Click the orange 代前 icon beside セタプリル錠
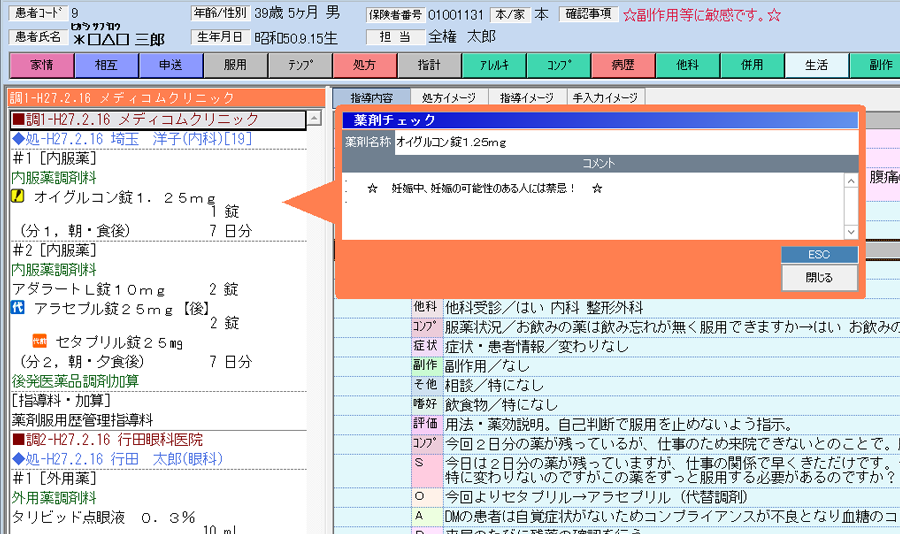Image resolution: width=900 pixels, height=534 pixels. [x=39, y=341]
